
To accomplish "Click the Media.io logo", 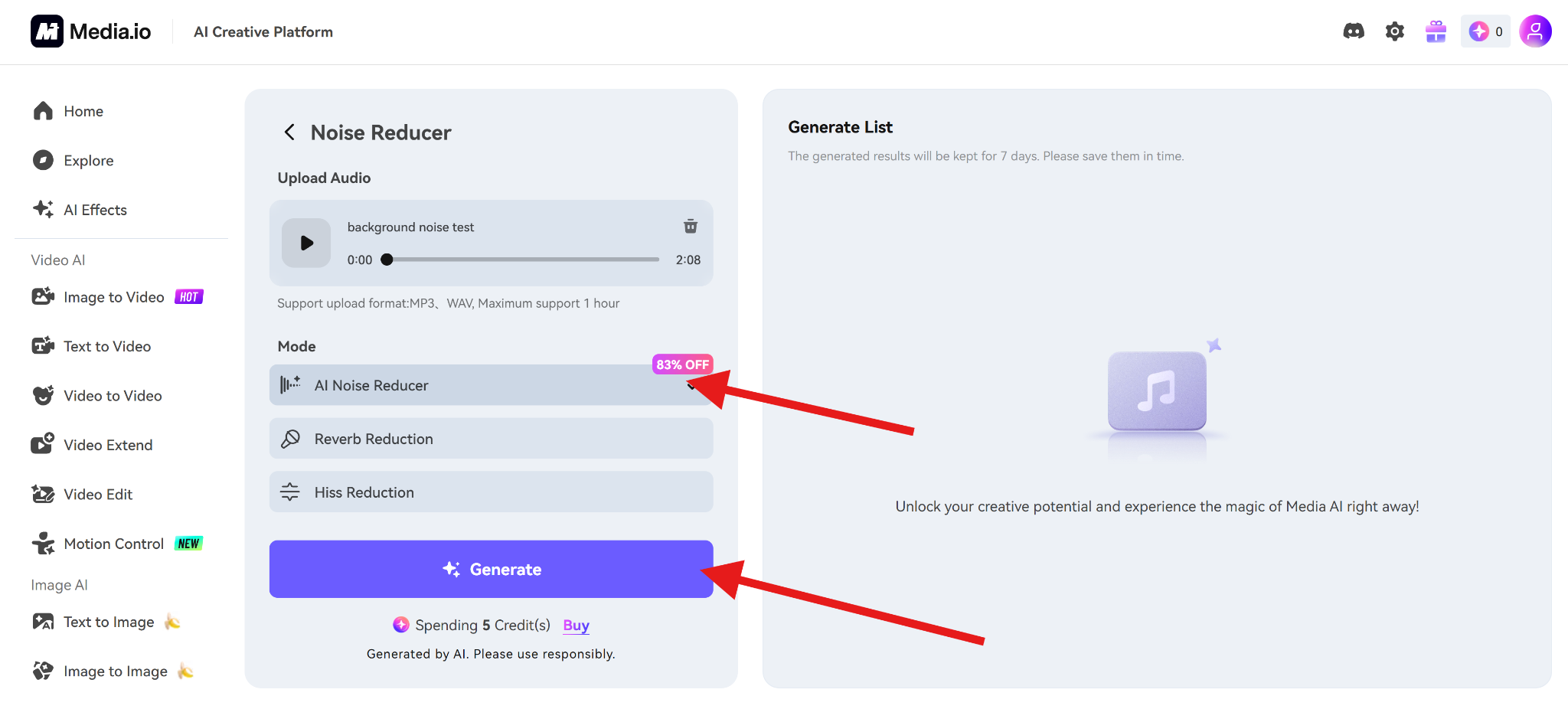I will [91, 31].
